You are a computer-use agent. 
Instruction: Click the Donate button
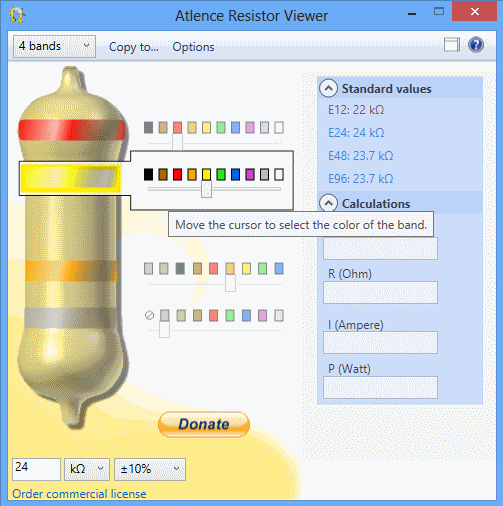204,424
